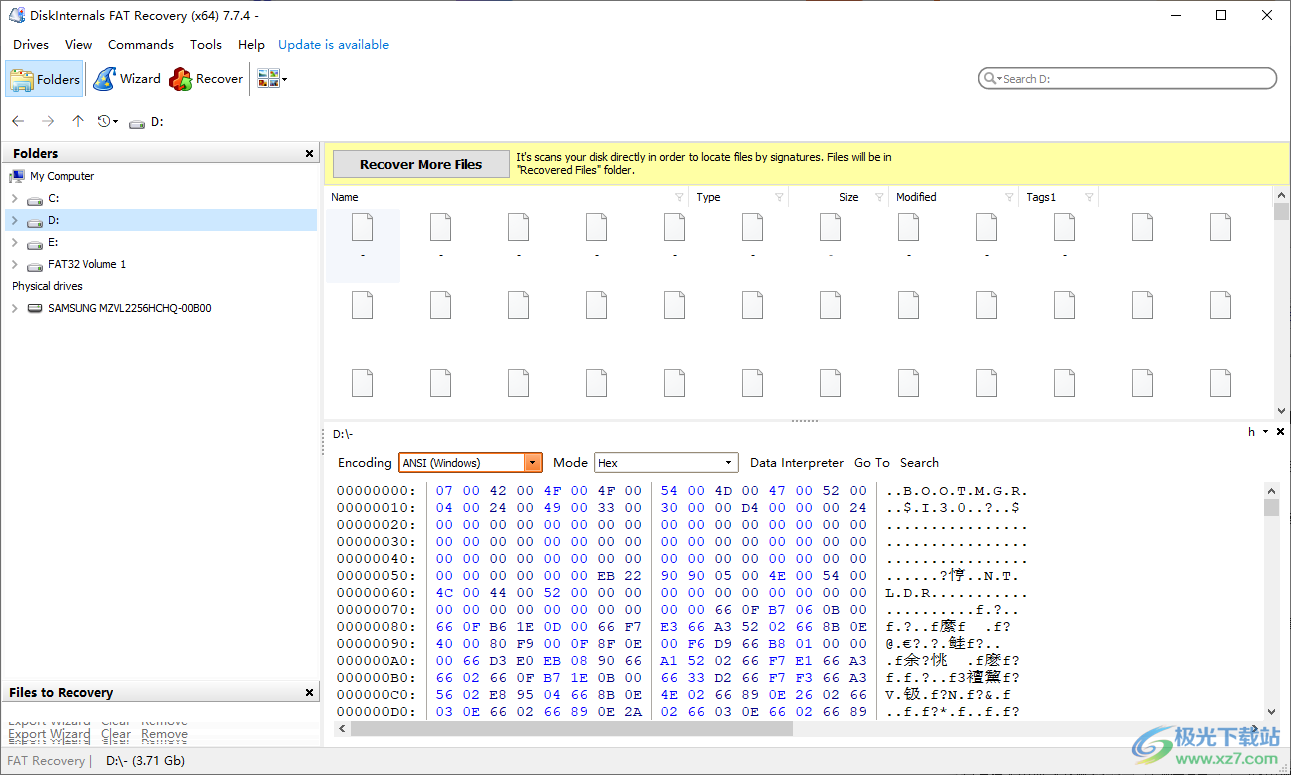
Task: Click the search magnifier in the search box
Action: point(990,78)
